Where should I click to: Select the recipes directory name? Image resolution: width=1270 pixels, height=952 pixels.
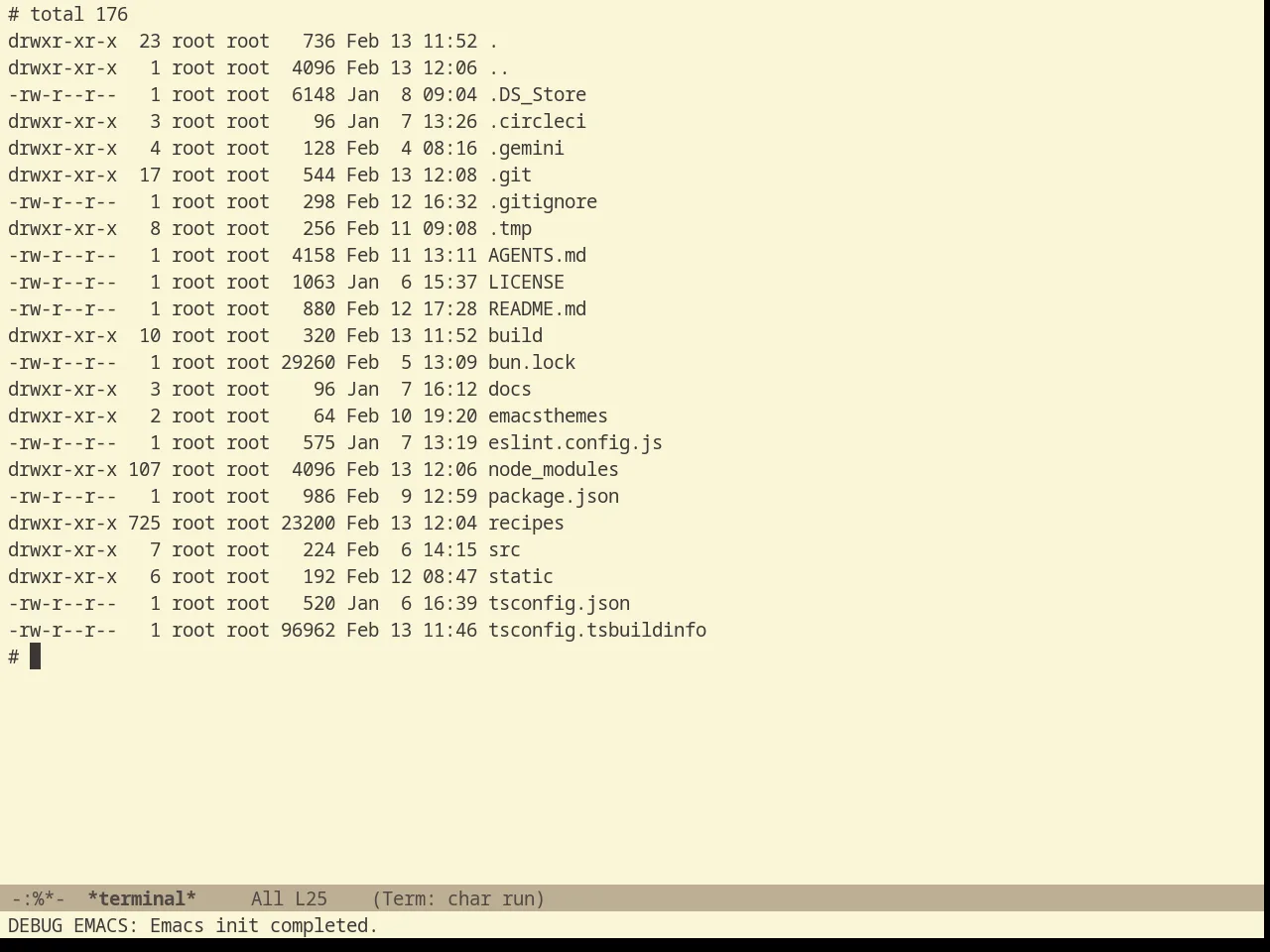point(526,524)
